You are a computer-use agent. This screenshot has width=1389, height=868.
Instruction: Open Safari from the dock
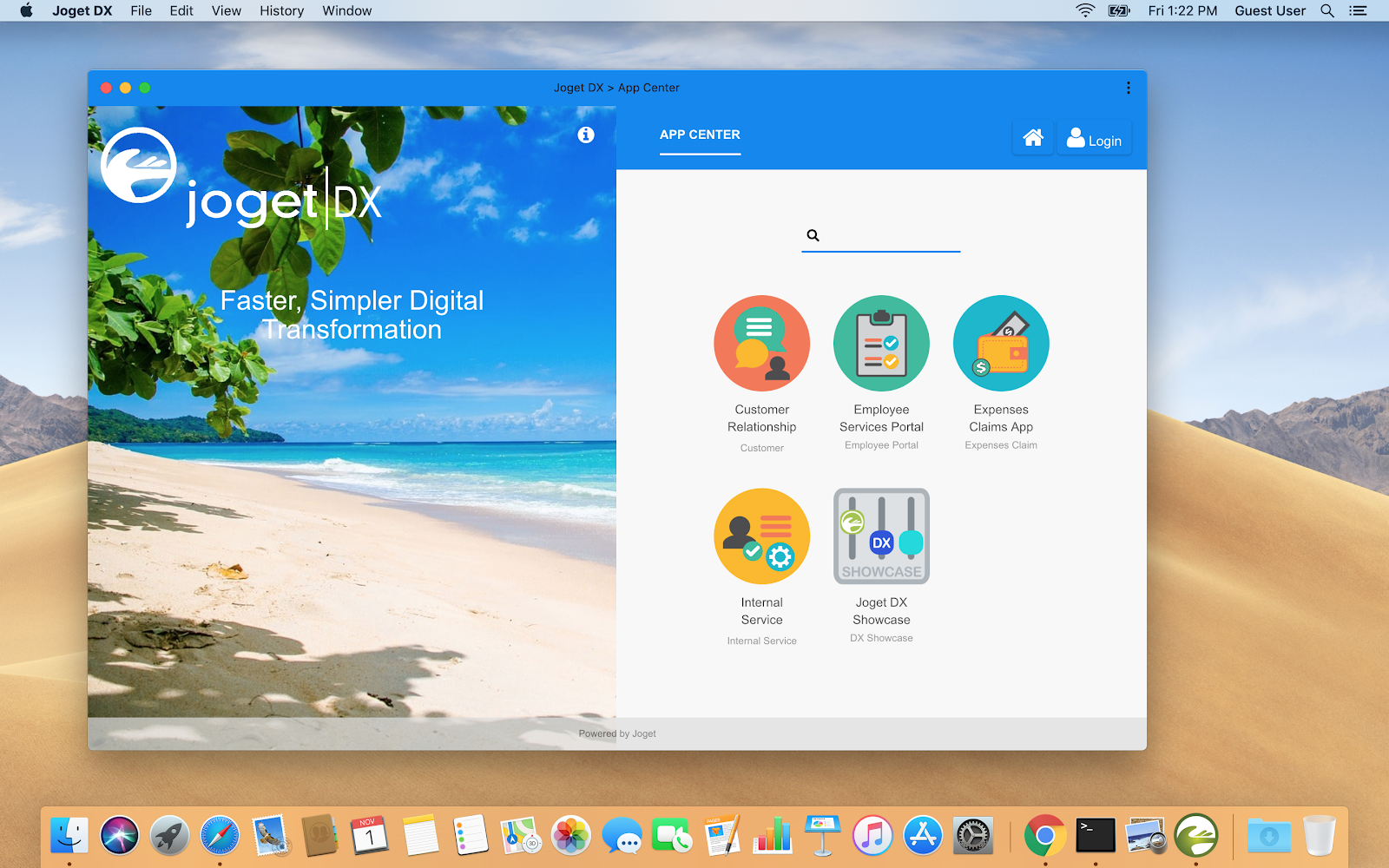(220, 836)
